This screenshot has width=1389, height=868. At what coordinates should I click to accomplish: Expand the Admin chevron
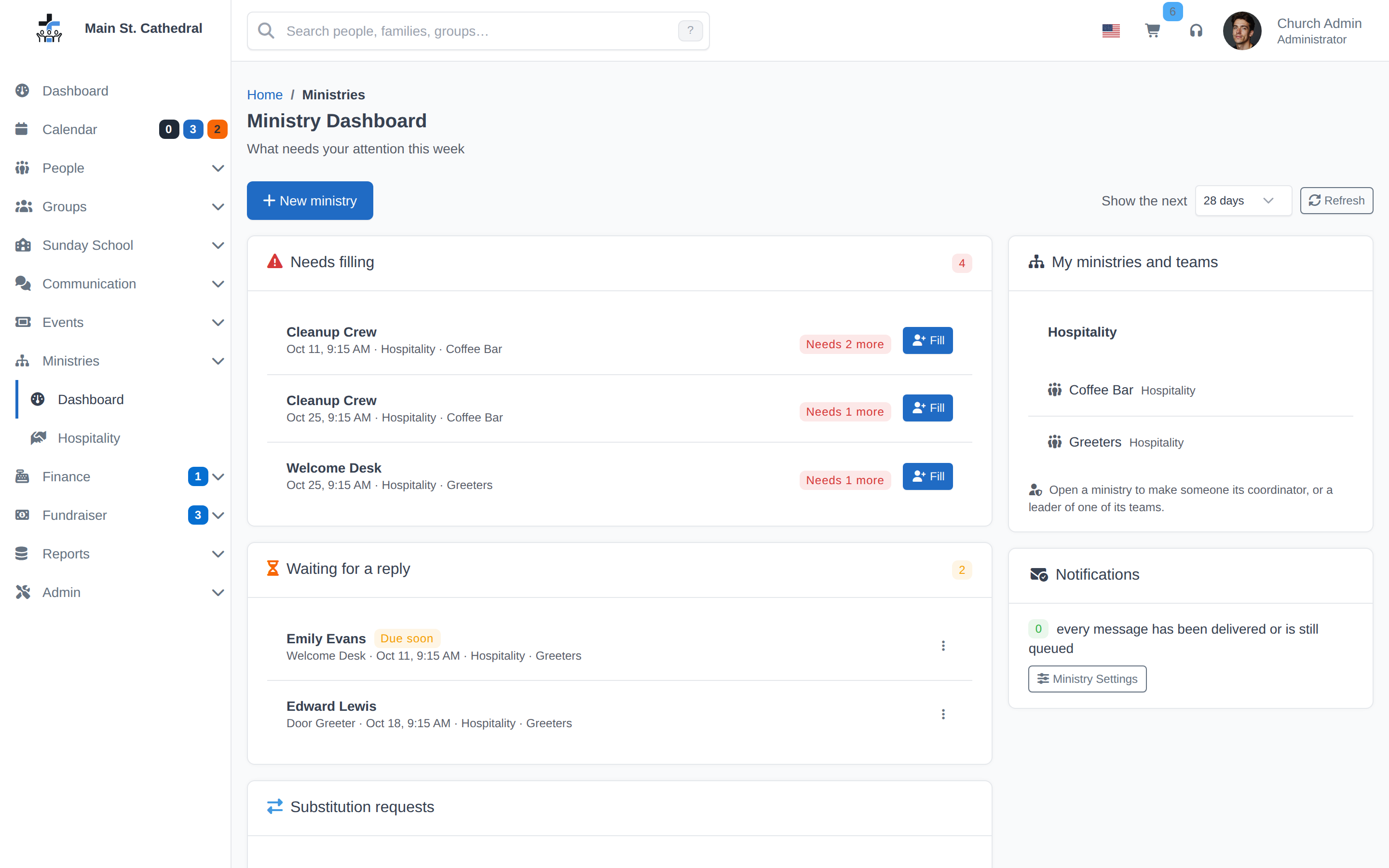[218, 593]
